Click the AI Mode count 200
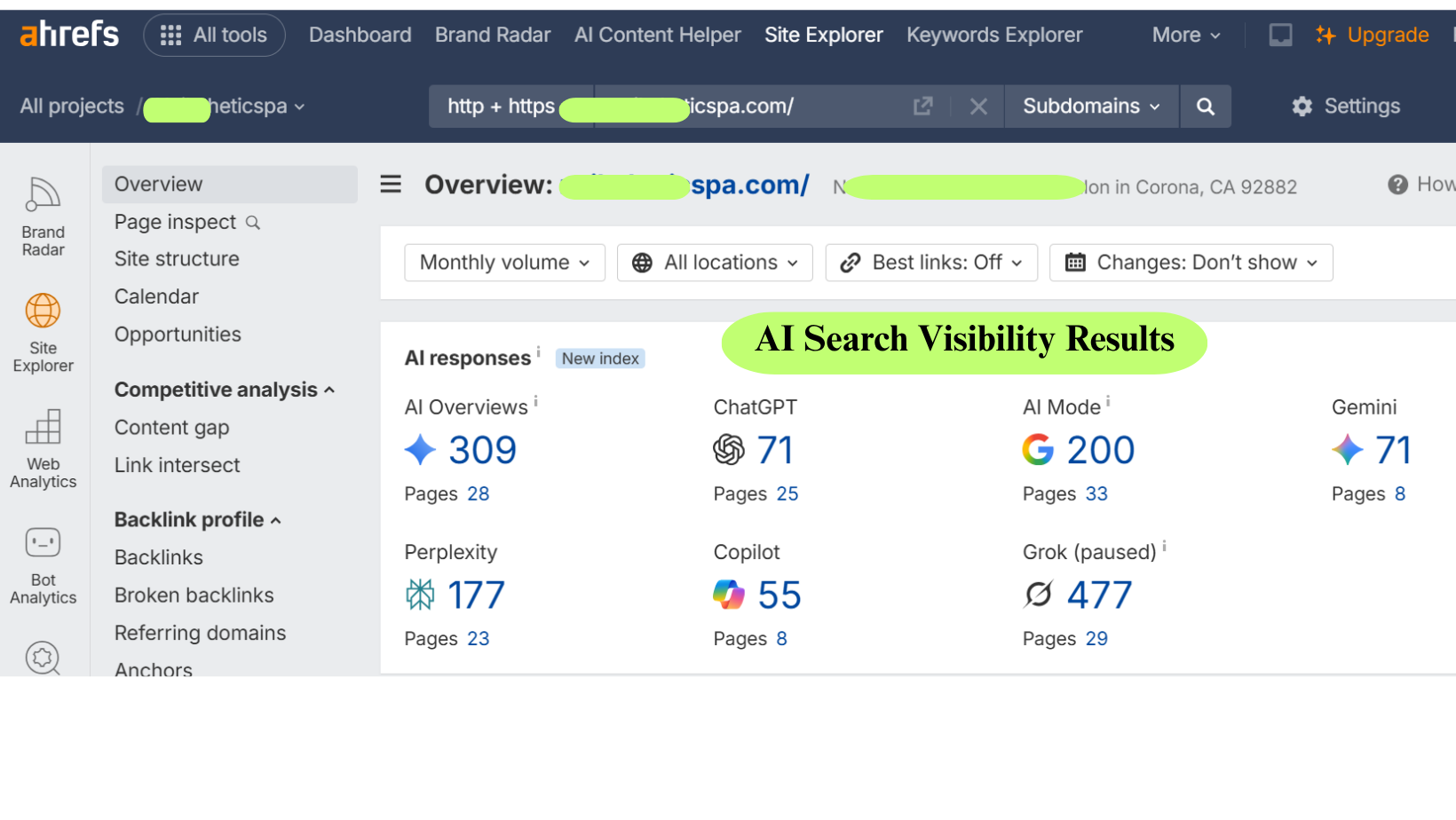This screenshot has height=820, width=1456. [1101, 450]
